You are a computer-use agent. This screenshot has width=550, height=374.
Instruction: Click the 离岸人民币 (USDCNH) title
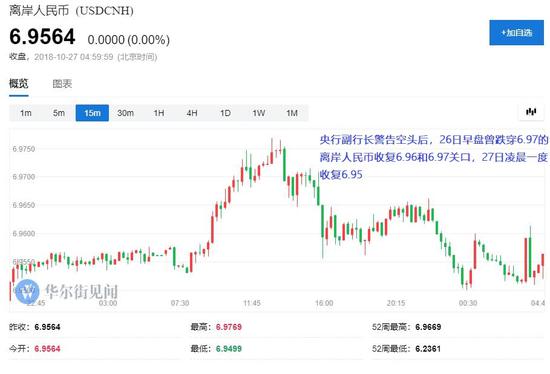pyautogui.click(x=71, y=10)
